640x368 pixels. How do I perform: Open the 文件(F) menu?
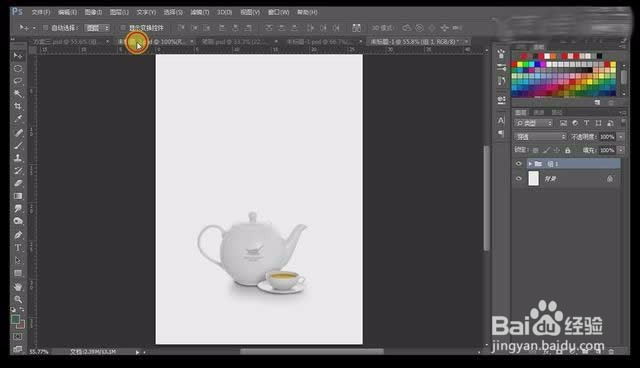[41, 12]
